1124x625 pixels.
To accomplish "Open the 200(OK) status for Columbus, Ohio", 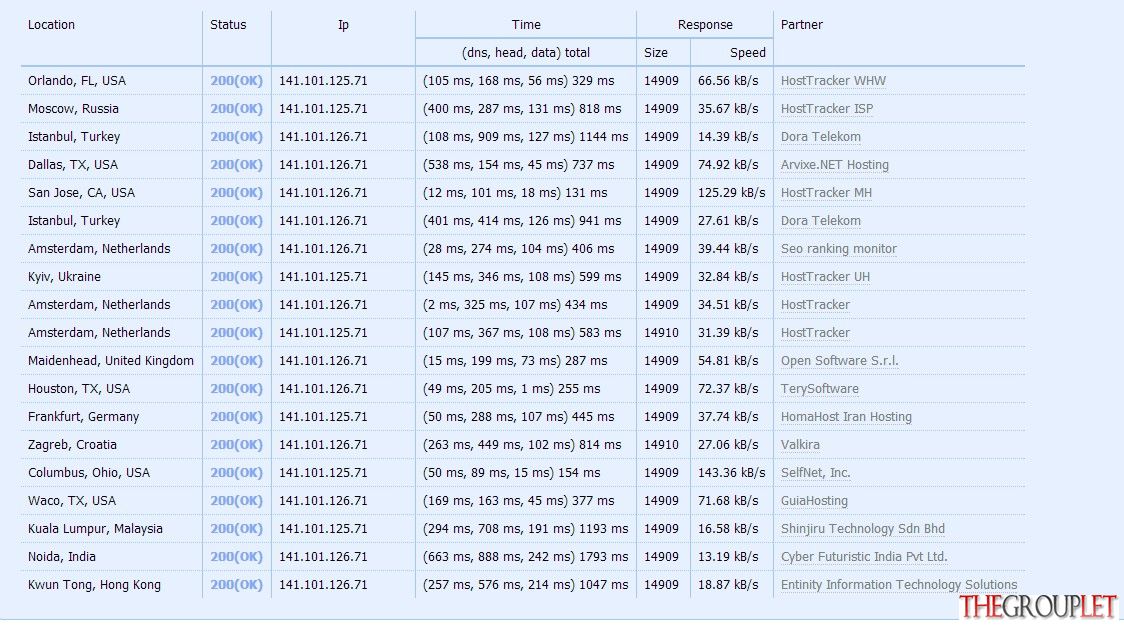I will [237, 472].
